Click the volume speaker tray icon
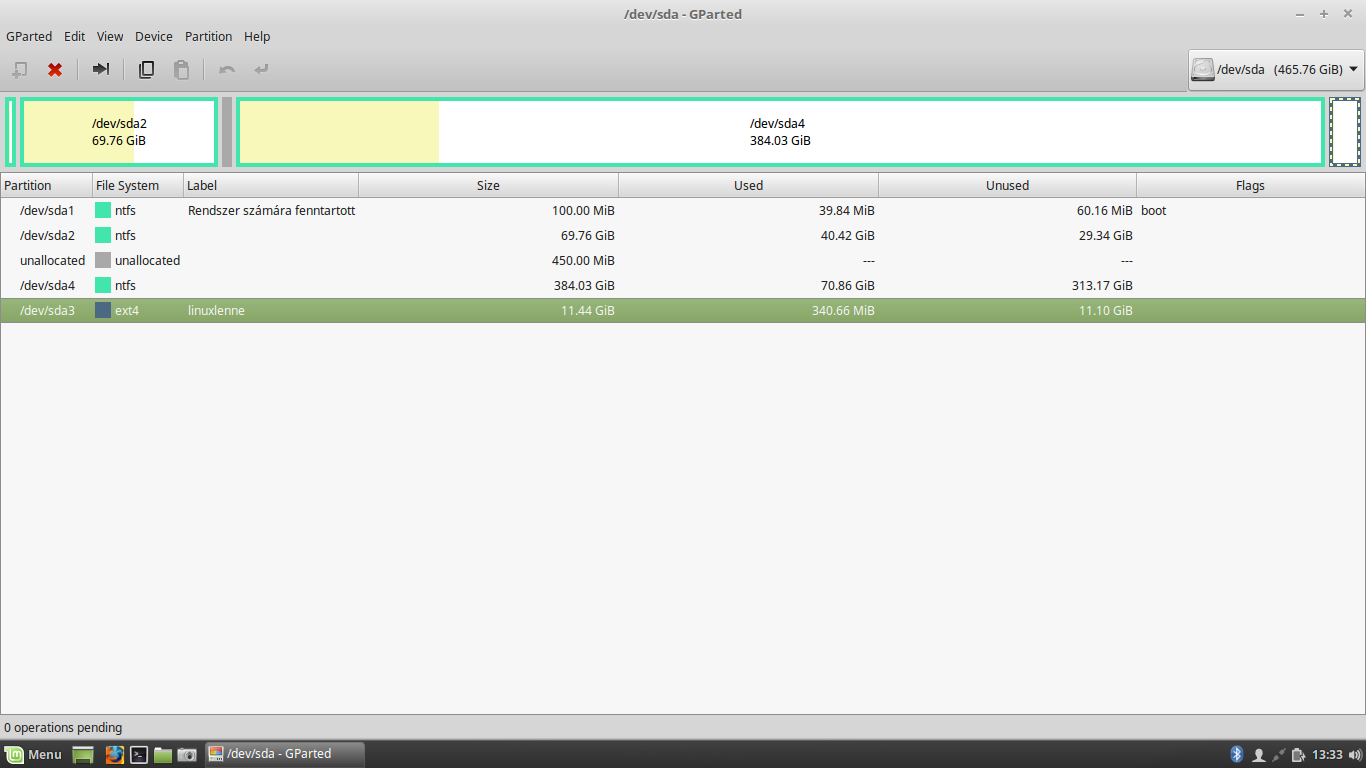 (1354, 755)
